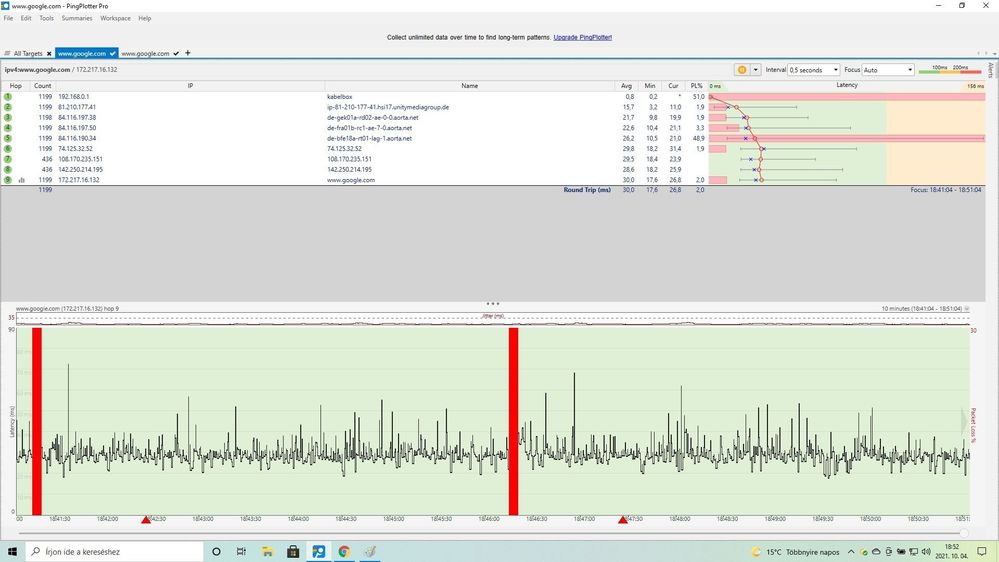This screenshot has width=999, height=562.
Task: Click the green hop 6 circle icon
Action: [8, 148]
